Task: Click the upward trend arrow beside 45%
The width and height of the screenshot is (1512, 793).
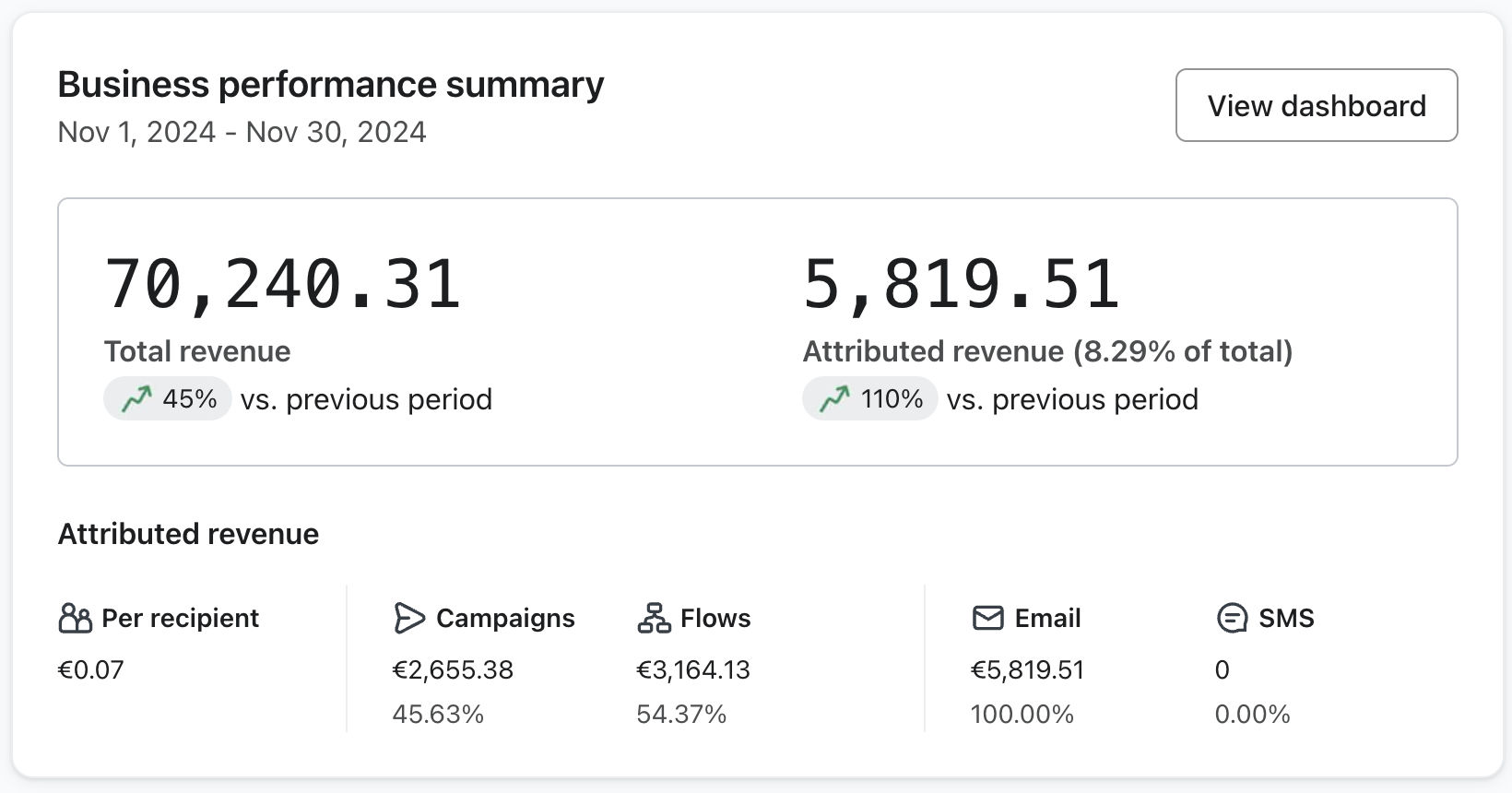Action: [x=136, y=399]
